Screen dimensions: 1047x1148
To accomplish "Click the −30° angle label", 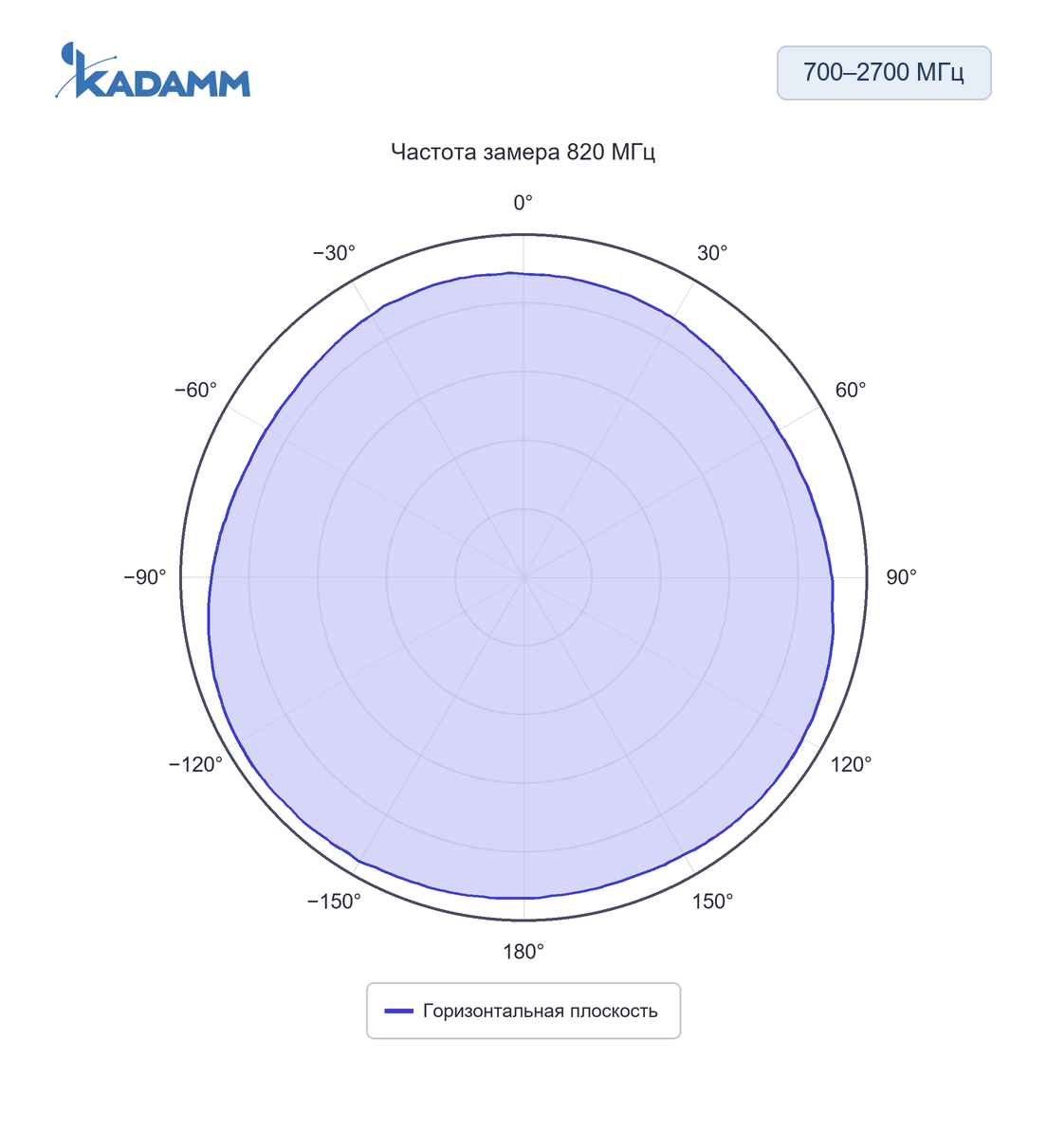I will point(334,253).
